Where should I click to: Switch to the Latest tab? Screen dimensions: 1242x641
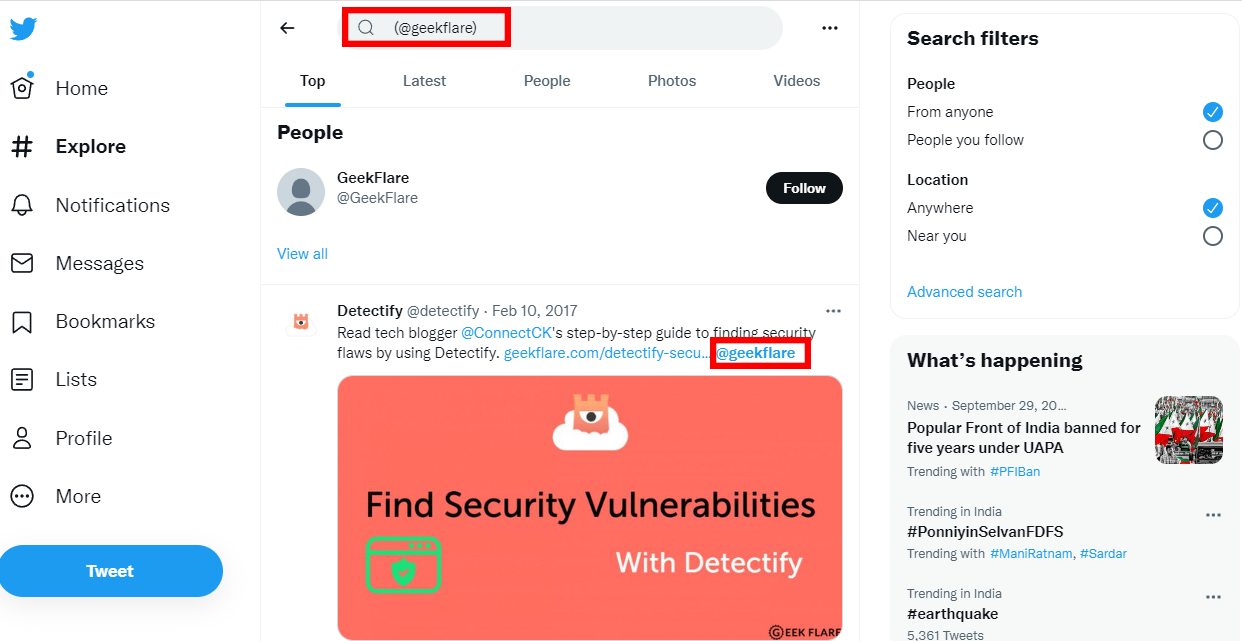coord(424,81)
